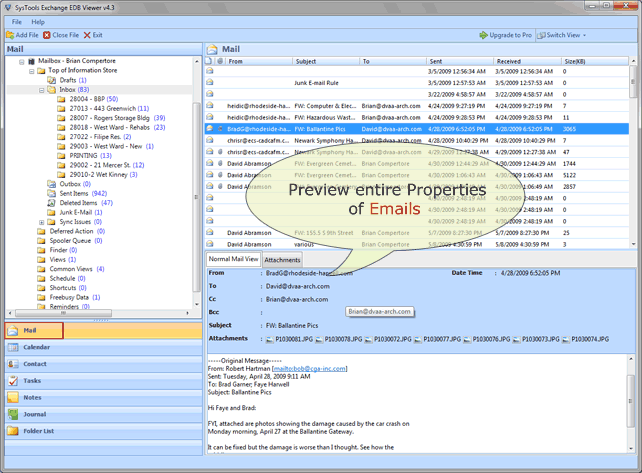This screenshot has height=473, width=642.
Task: Click the Contact navigation icon
Action: [13, 364]
